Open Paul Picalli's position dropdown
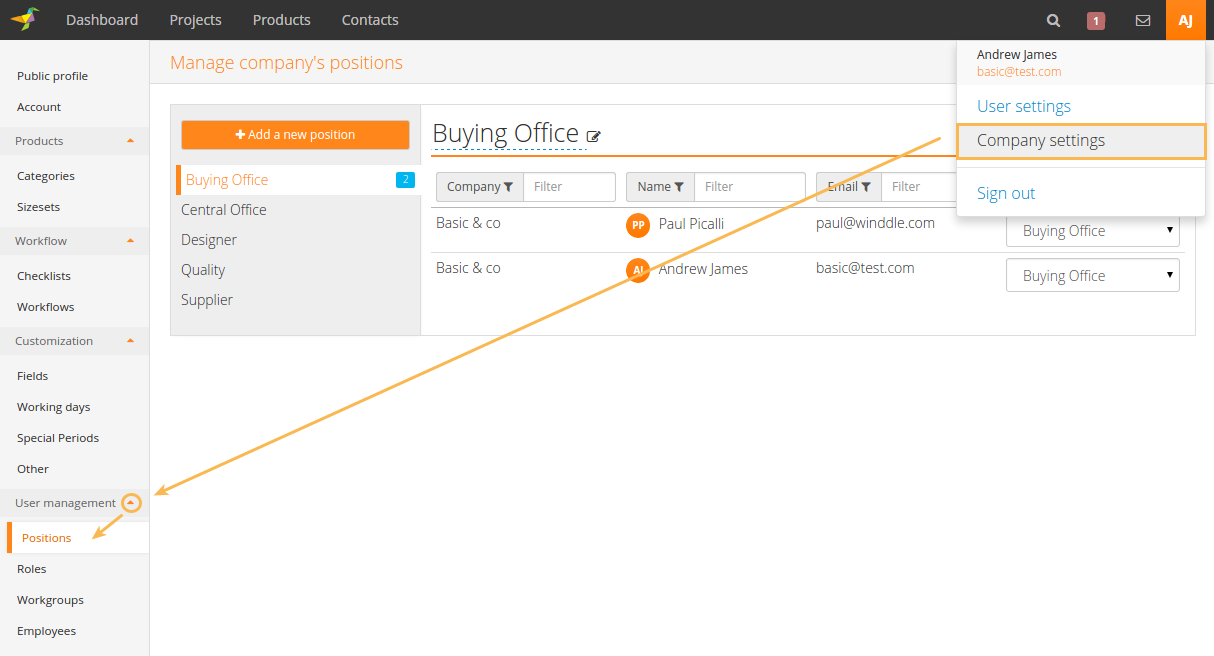 coord(1092,231)
